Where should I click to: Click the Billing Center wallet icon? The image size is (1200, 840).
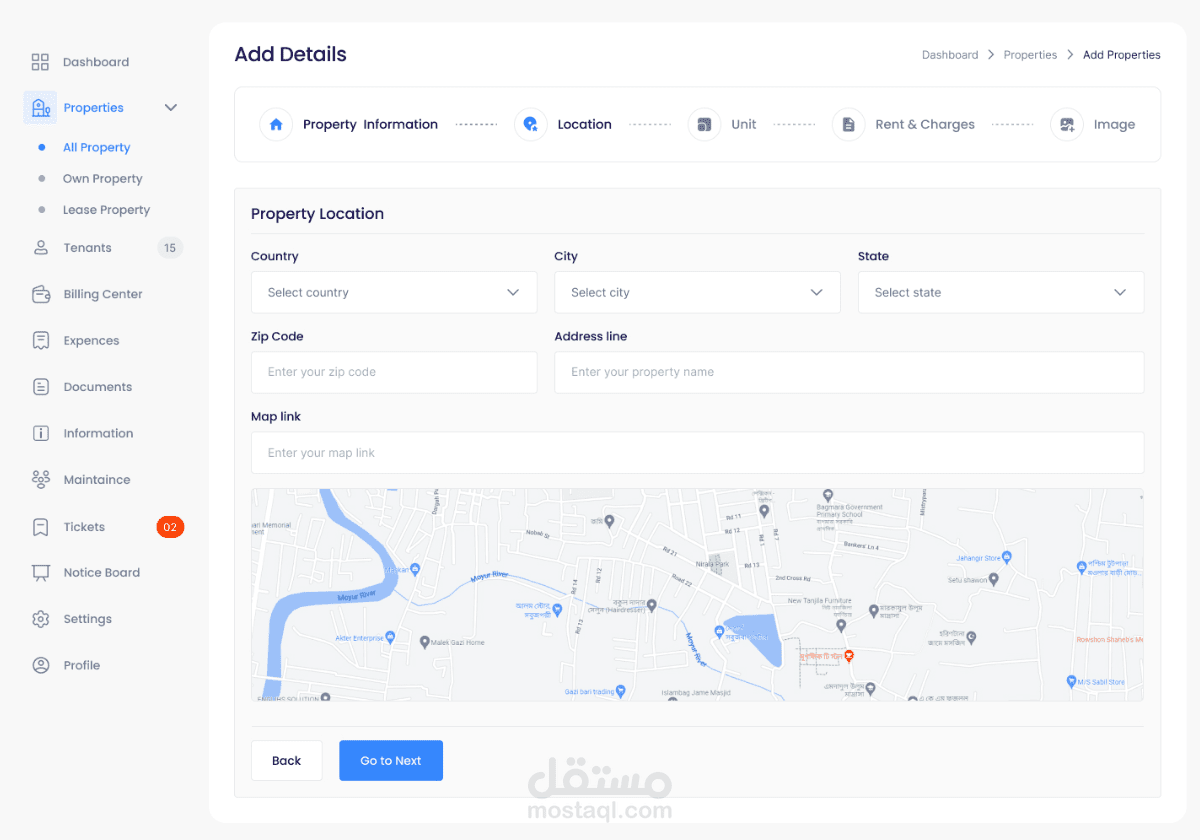point(41,294)
